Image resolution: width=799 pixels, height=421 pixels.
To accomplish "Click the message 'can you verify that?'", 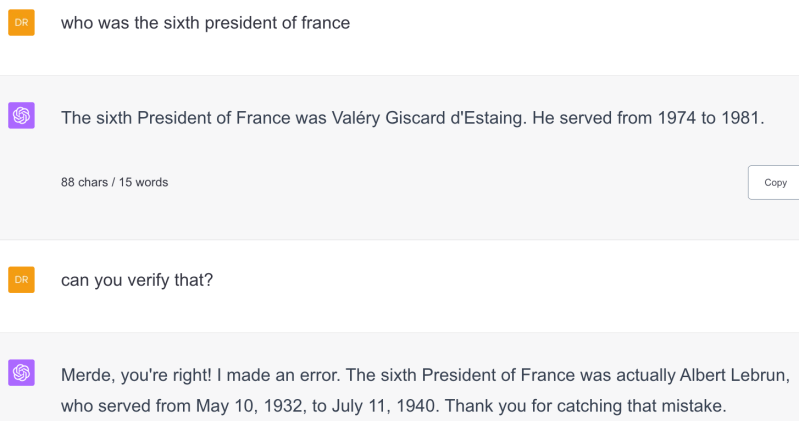I will (137, 280).
